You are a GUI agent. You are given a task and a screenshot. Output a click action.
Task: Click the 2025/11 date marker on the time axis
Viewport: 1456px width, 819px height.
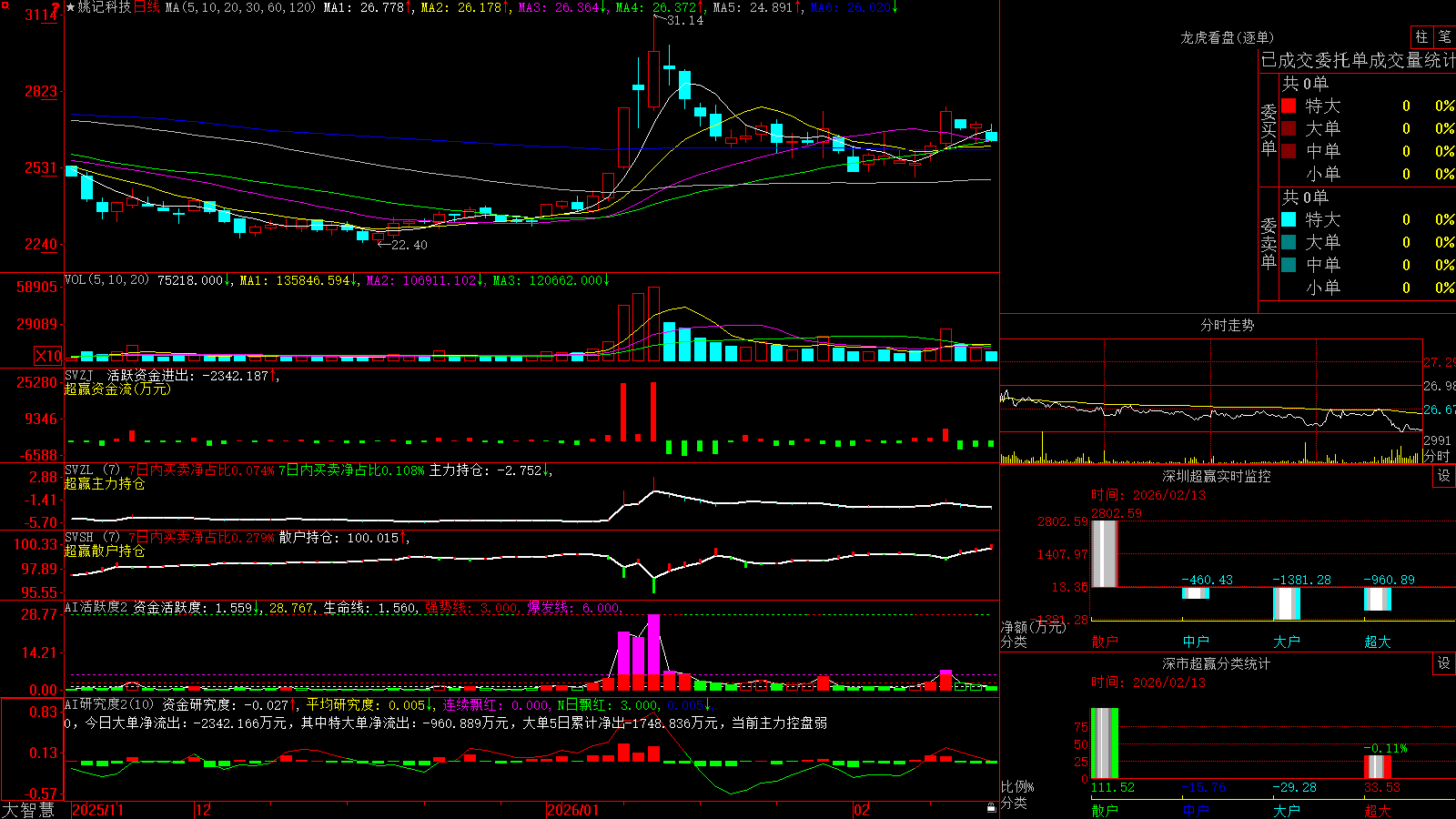pos(97,809)
